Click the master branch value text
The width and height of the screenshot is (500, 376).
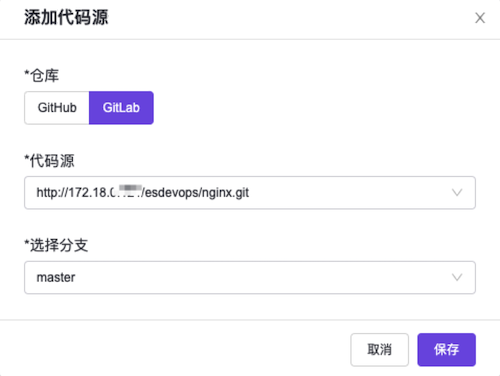(x=56, y=277)
